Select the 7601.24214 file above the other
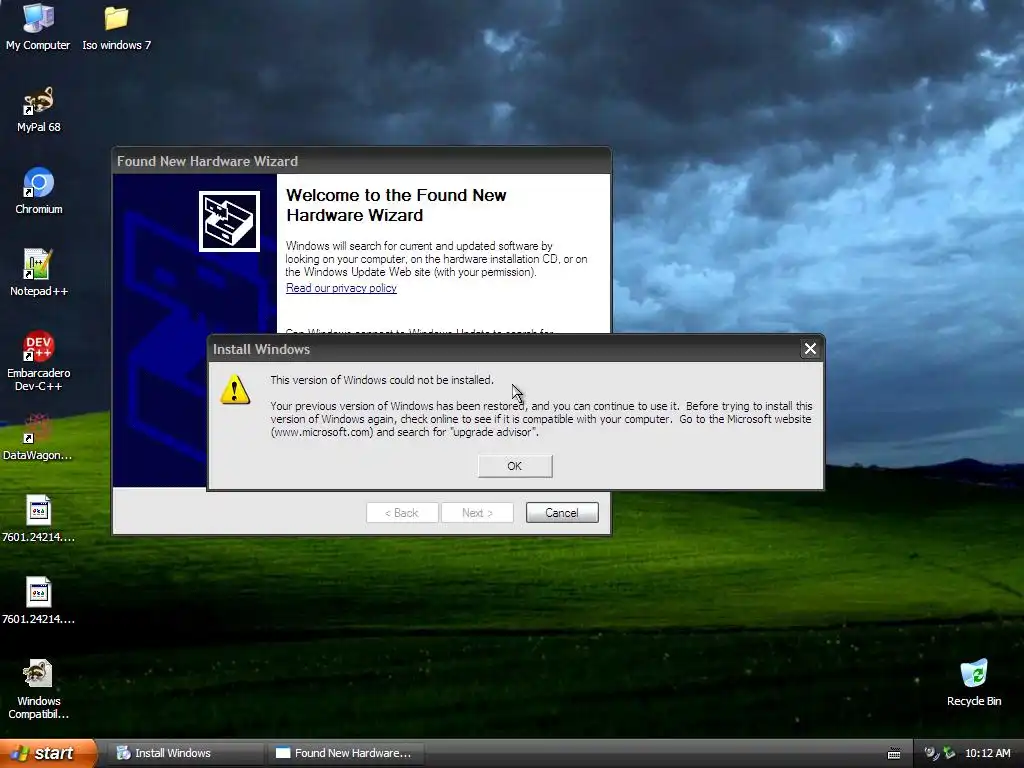 coord(39,519)
